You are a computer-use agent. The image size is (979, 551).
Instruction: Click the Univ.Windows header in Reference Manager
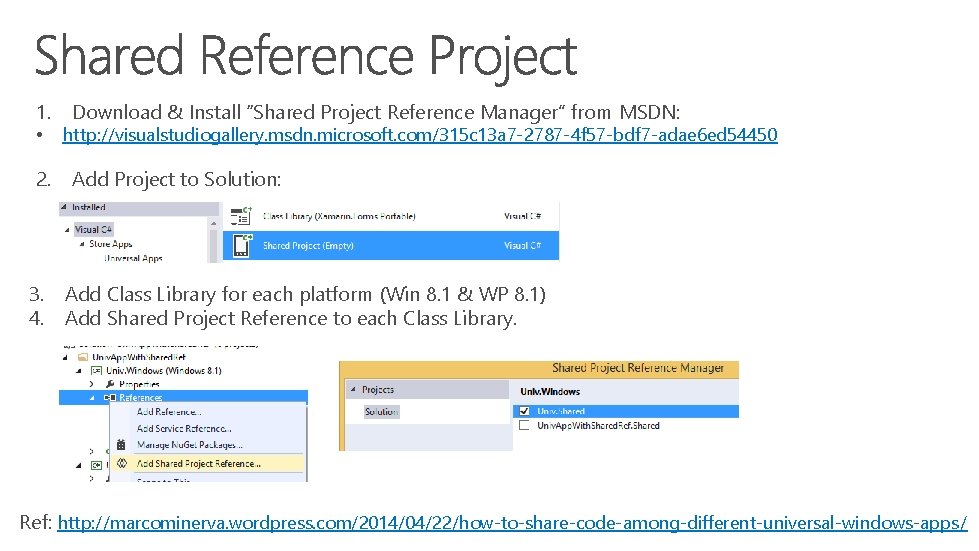click(550, 392)
